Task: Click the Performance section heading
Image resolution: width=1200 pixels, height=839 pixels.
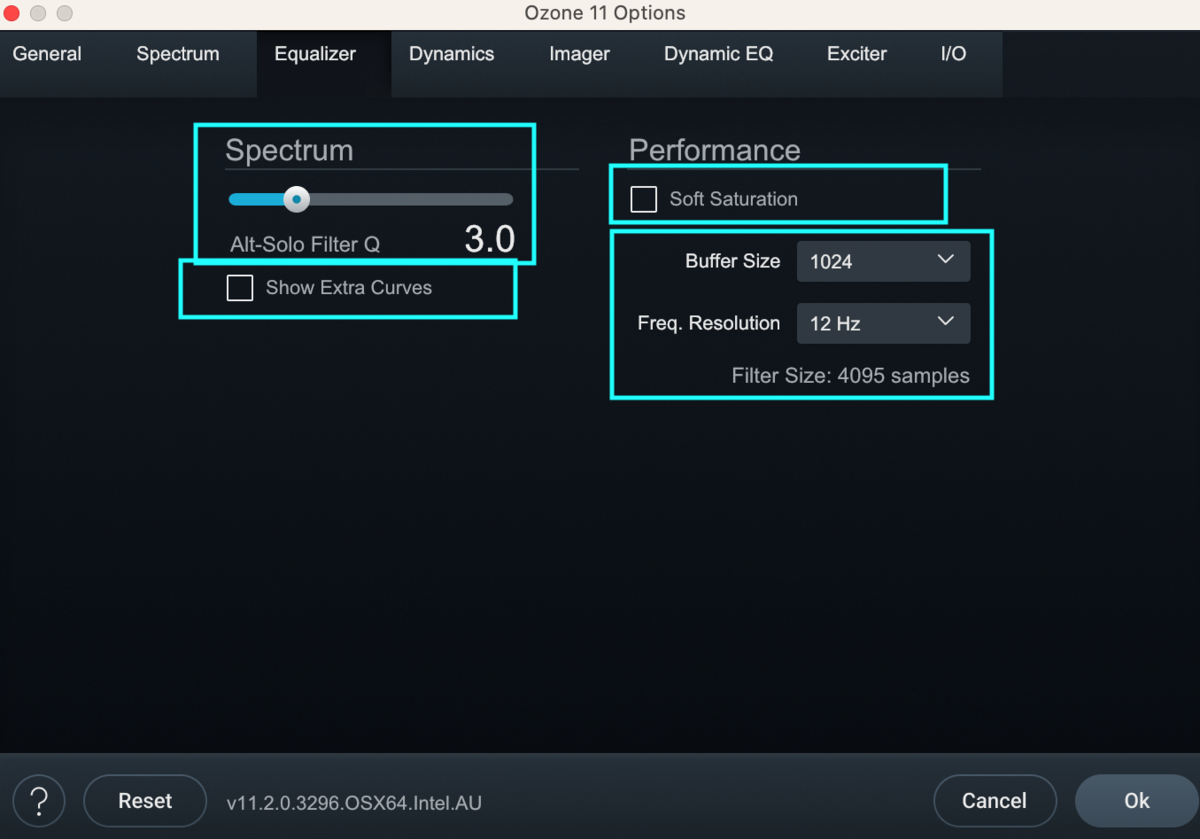Action: (714, 150)
